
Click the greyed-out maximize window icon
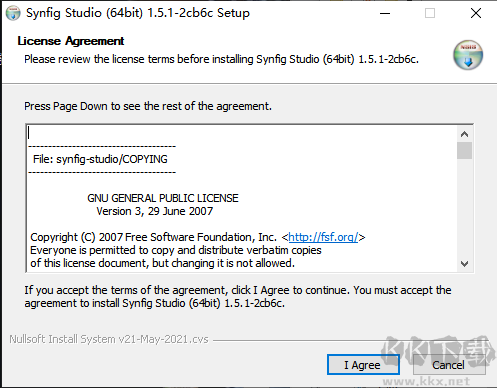click(430, 13)
